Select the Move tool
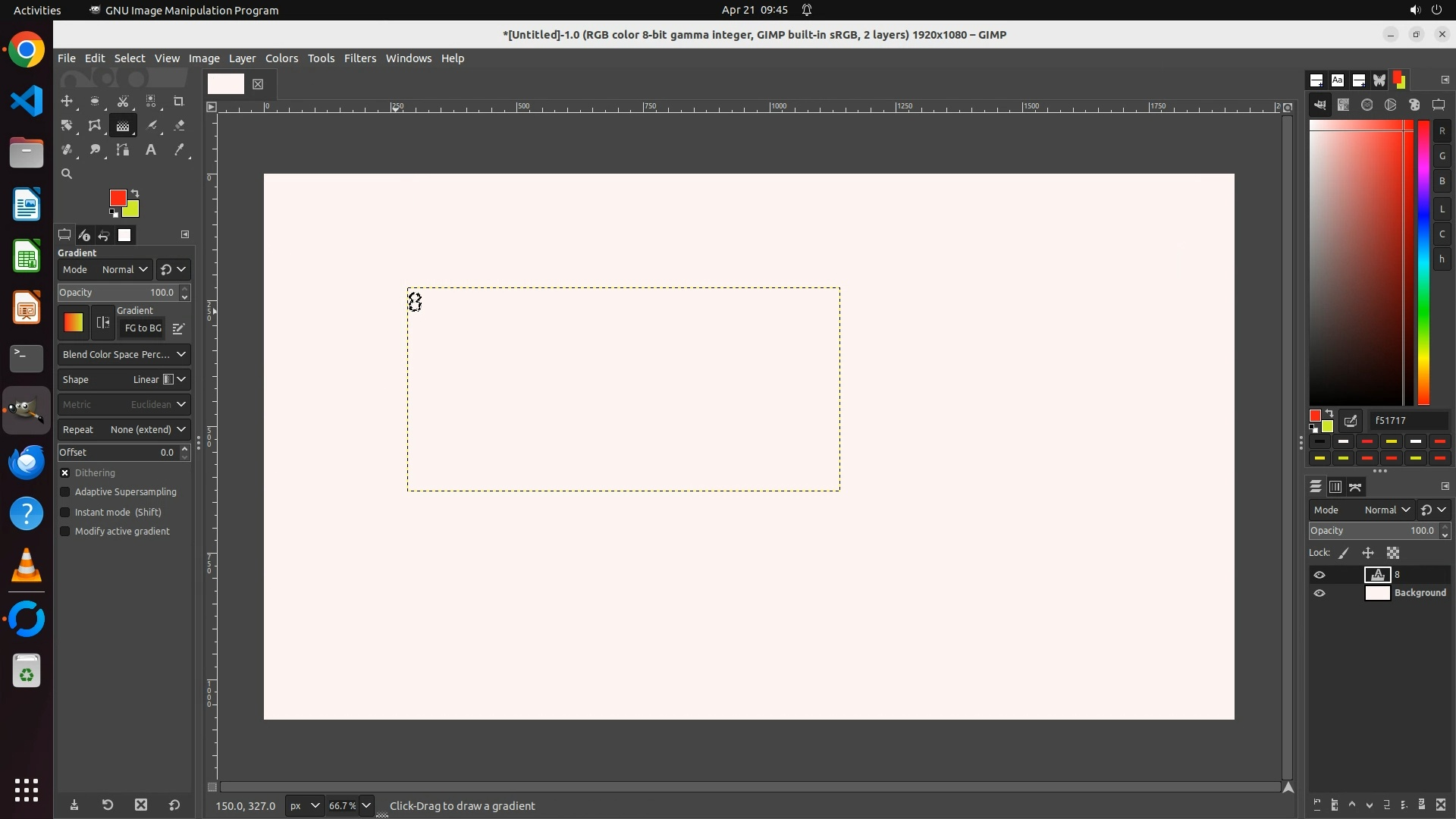 67,101
